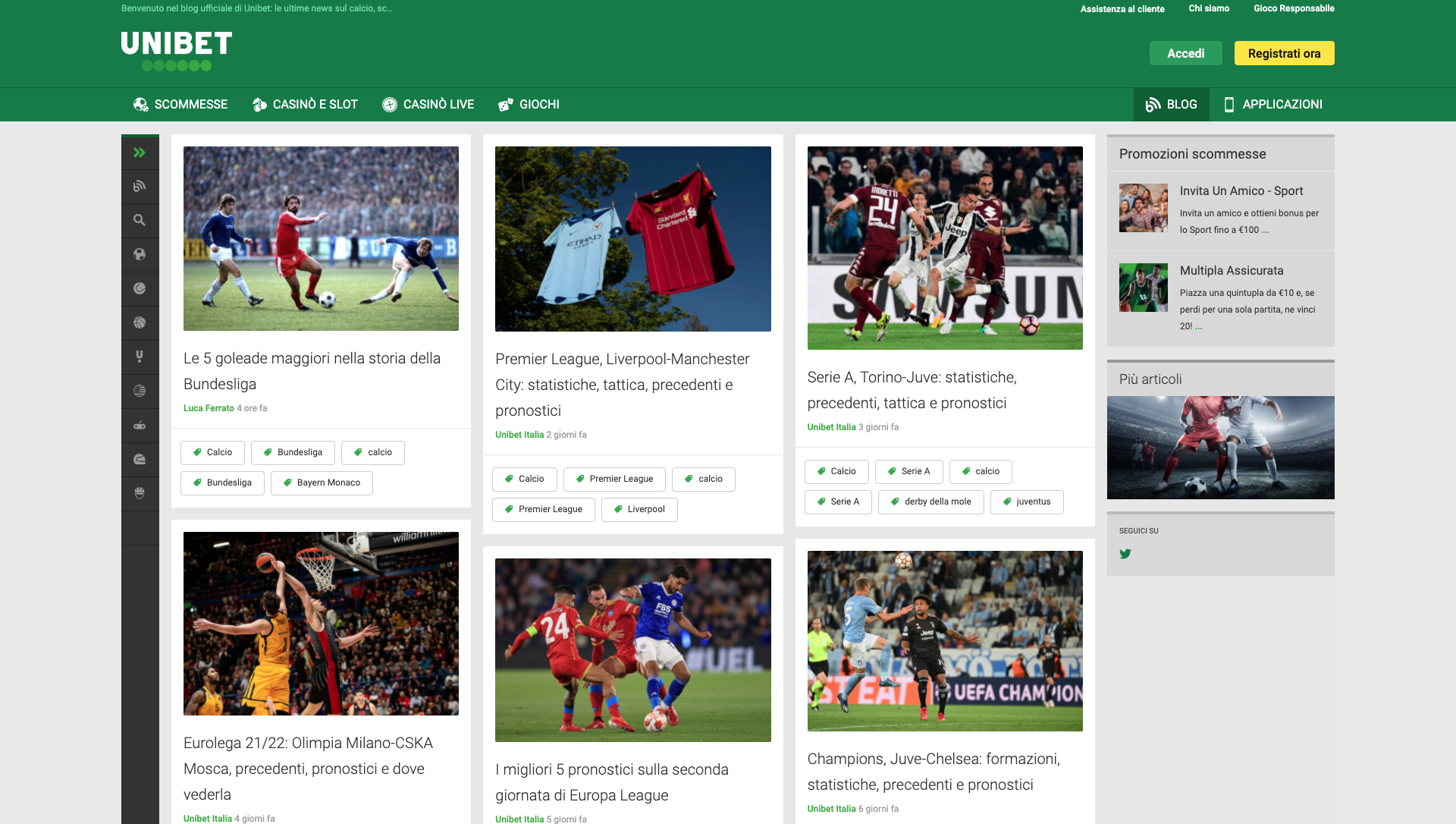Select the motorsport helmet icon in the sidebar
The width and height of the screenshot is (1456, 824).
click(x=140, y=459)
